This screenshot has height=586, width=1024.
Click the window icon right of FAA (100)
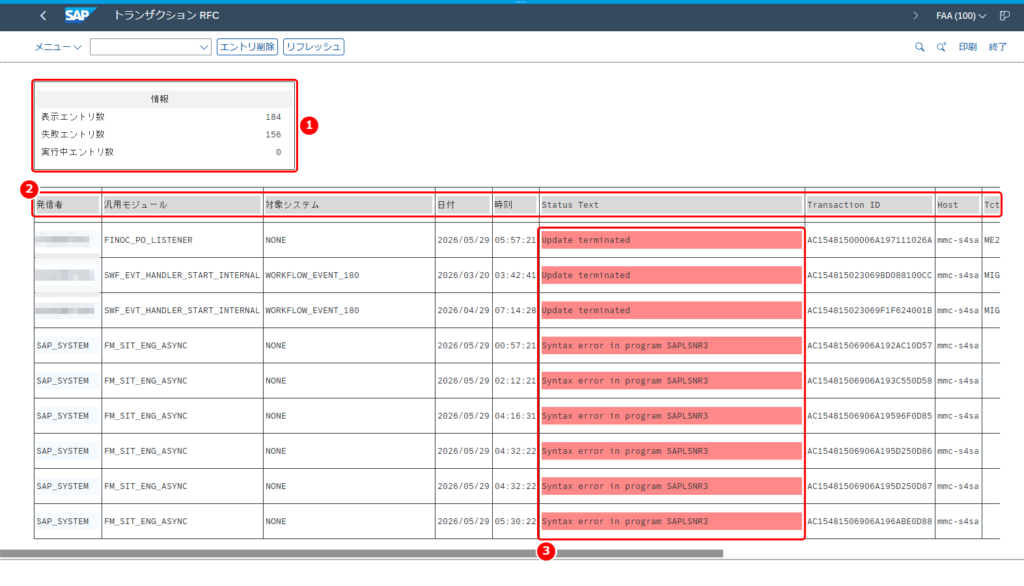[1004, 16]
